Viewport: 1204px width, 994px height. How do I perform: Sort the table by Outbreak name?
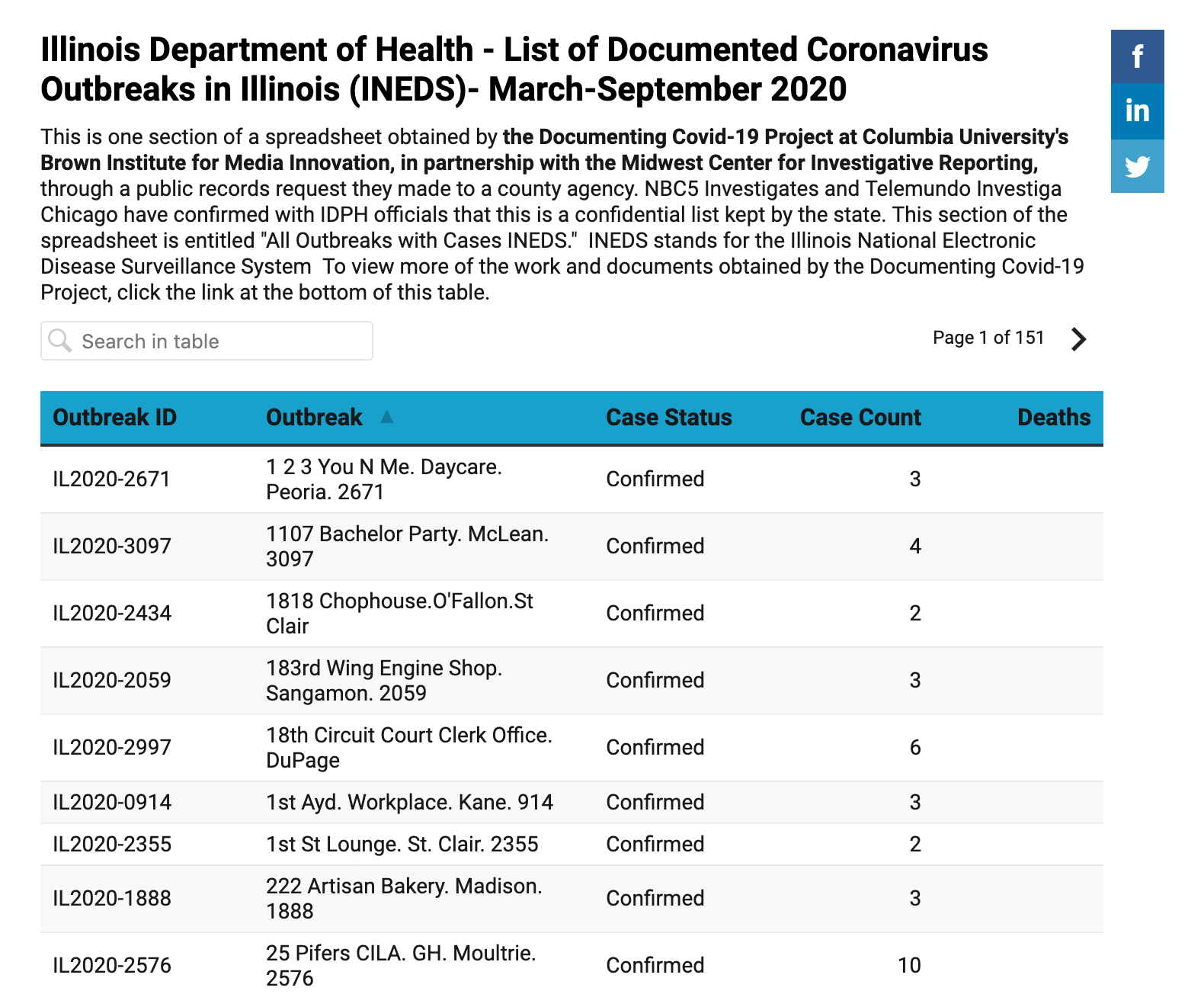click(x=314, y=417)
